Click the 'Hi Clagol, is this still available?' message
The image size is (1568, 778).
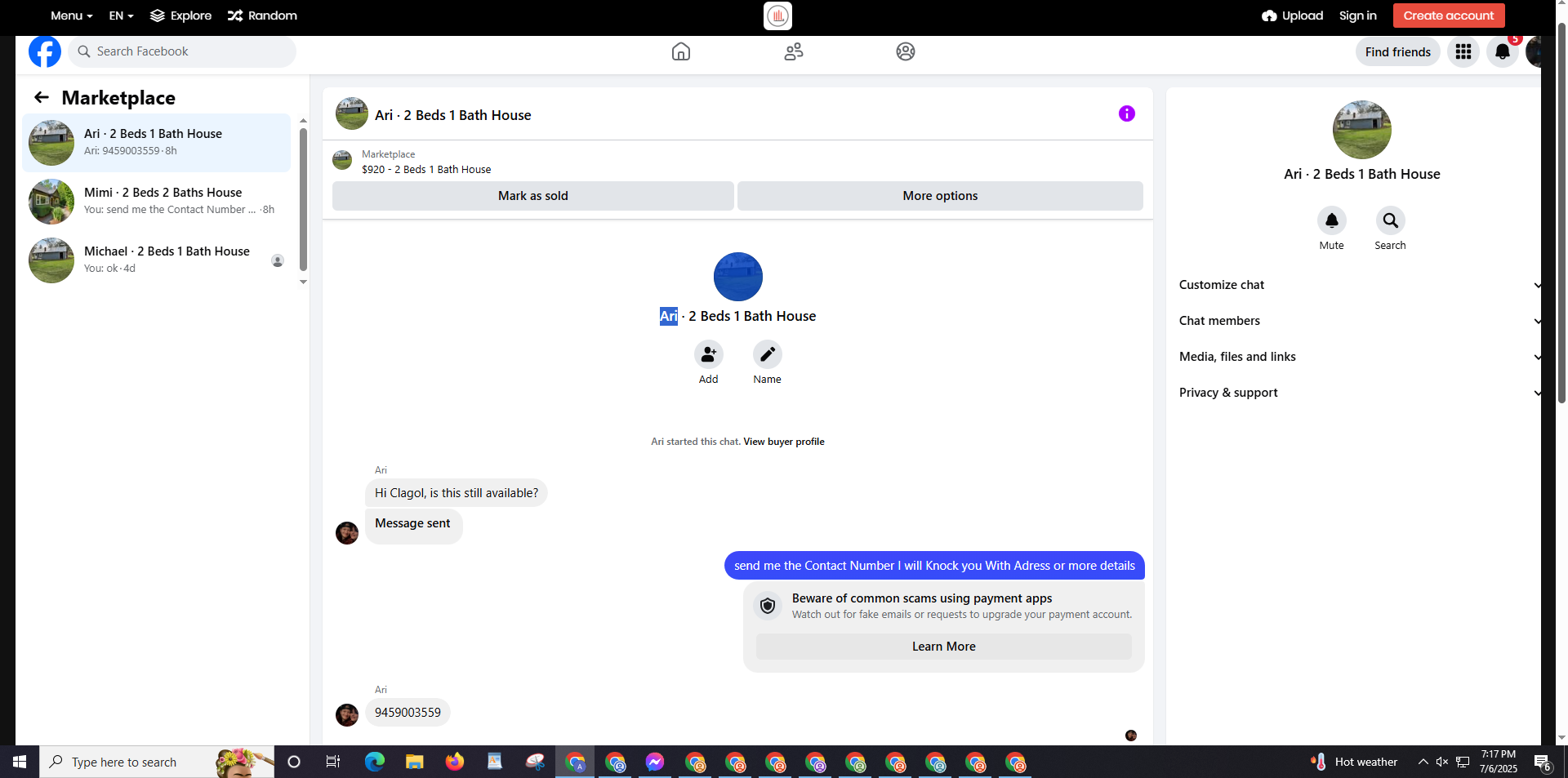(x=457, y=493)
